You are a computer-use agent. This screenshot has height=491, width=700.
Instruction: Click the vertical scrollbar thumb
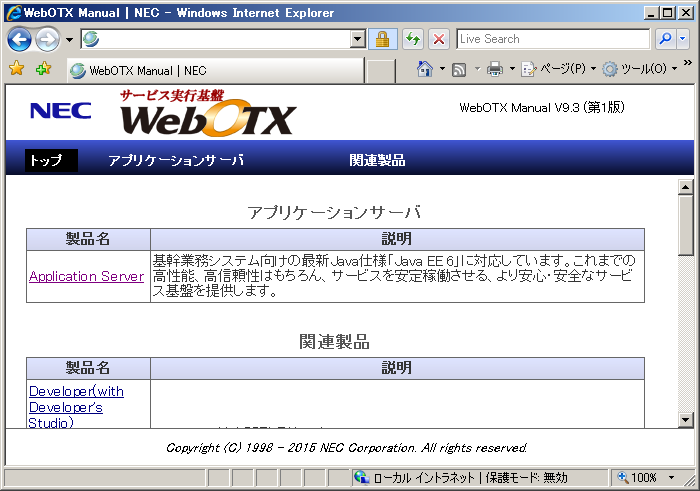[x=685, y=225]
